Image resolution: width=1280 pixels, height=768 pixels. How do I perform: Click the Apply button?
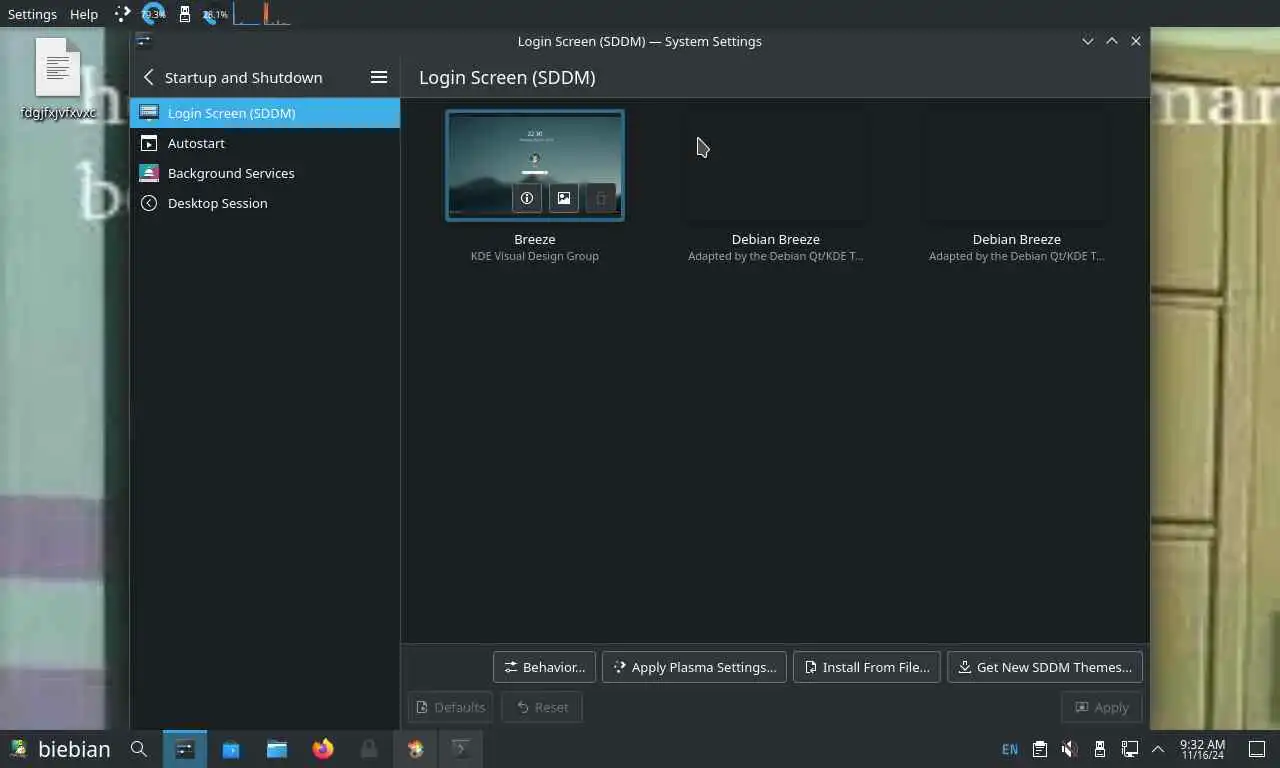pos(1102,707)
